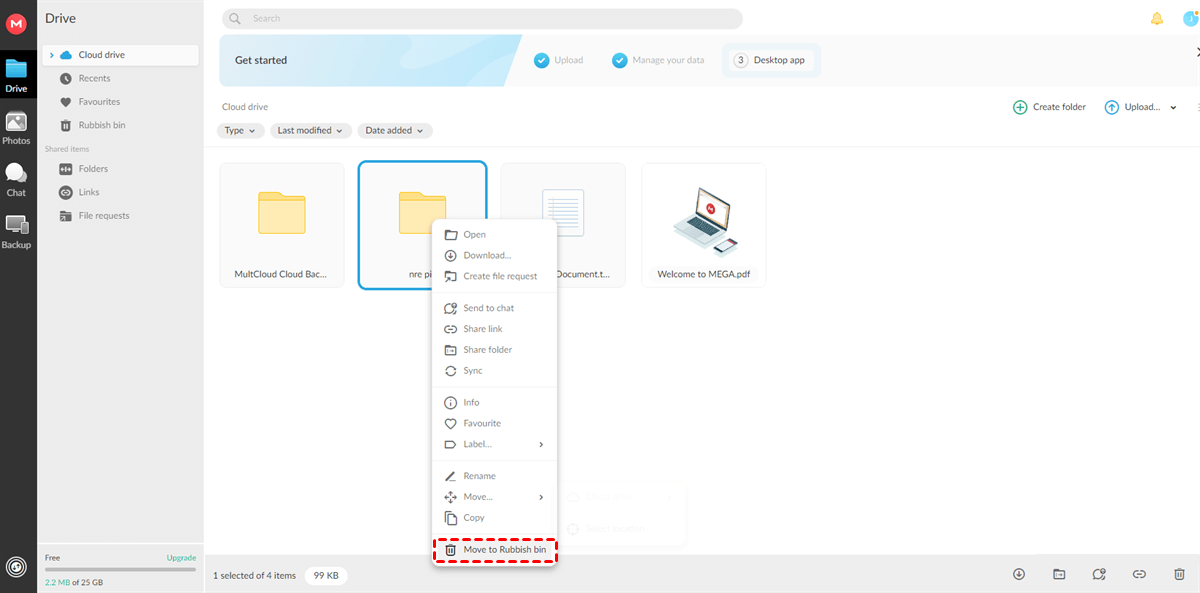Open the Type filter dropdown
1200x593 pixels.
240,131
